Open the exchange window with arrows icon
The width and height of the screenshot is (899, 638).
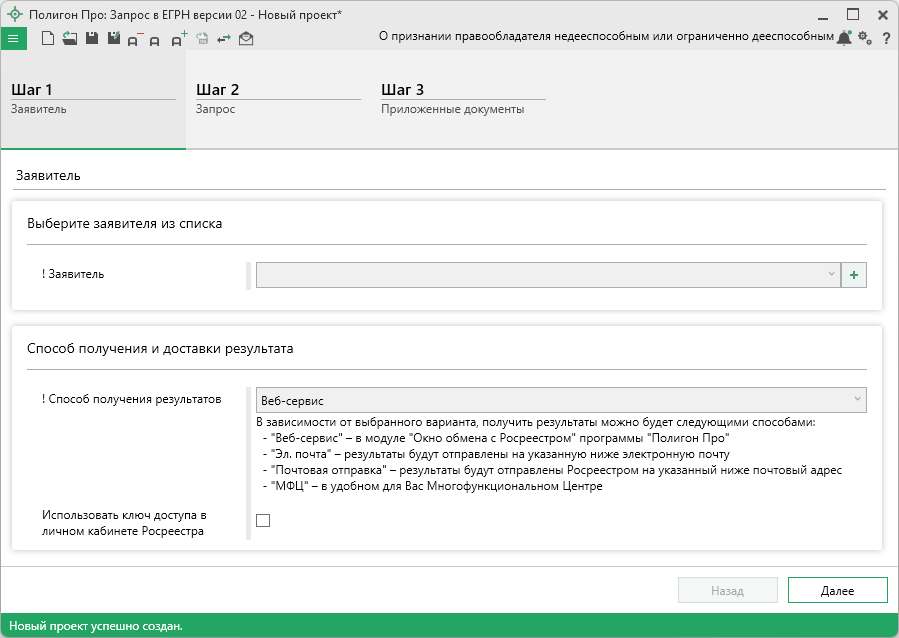click(224, 39)
